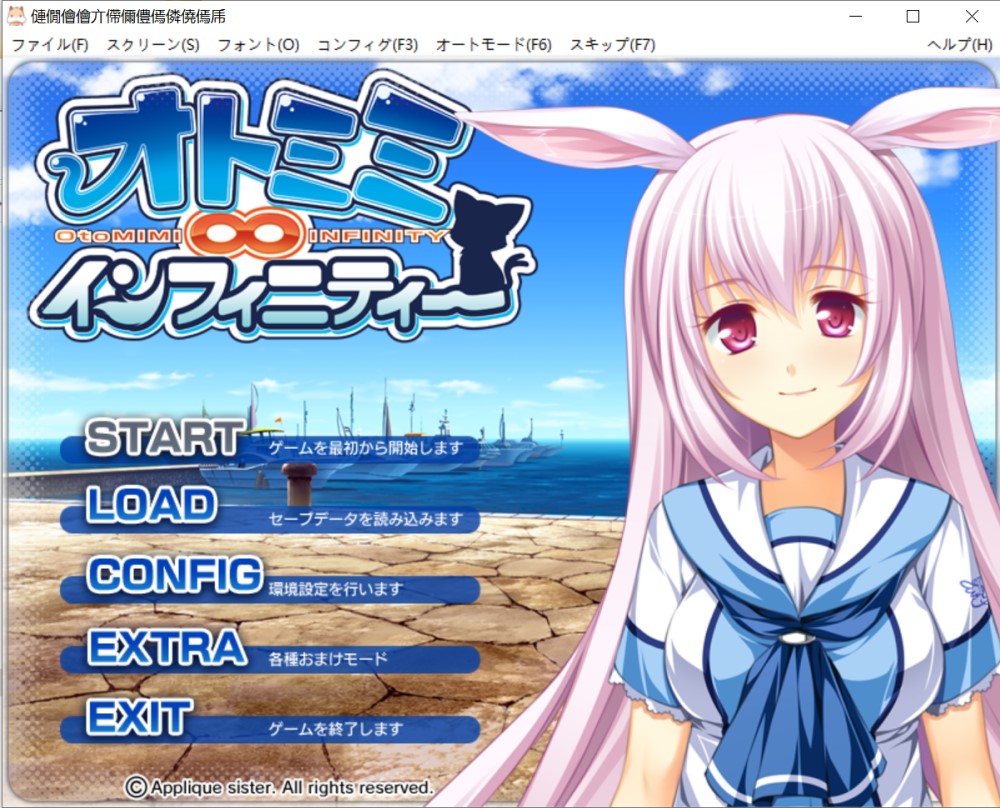
Task: Close the game window
Action: point(971,16)
